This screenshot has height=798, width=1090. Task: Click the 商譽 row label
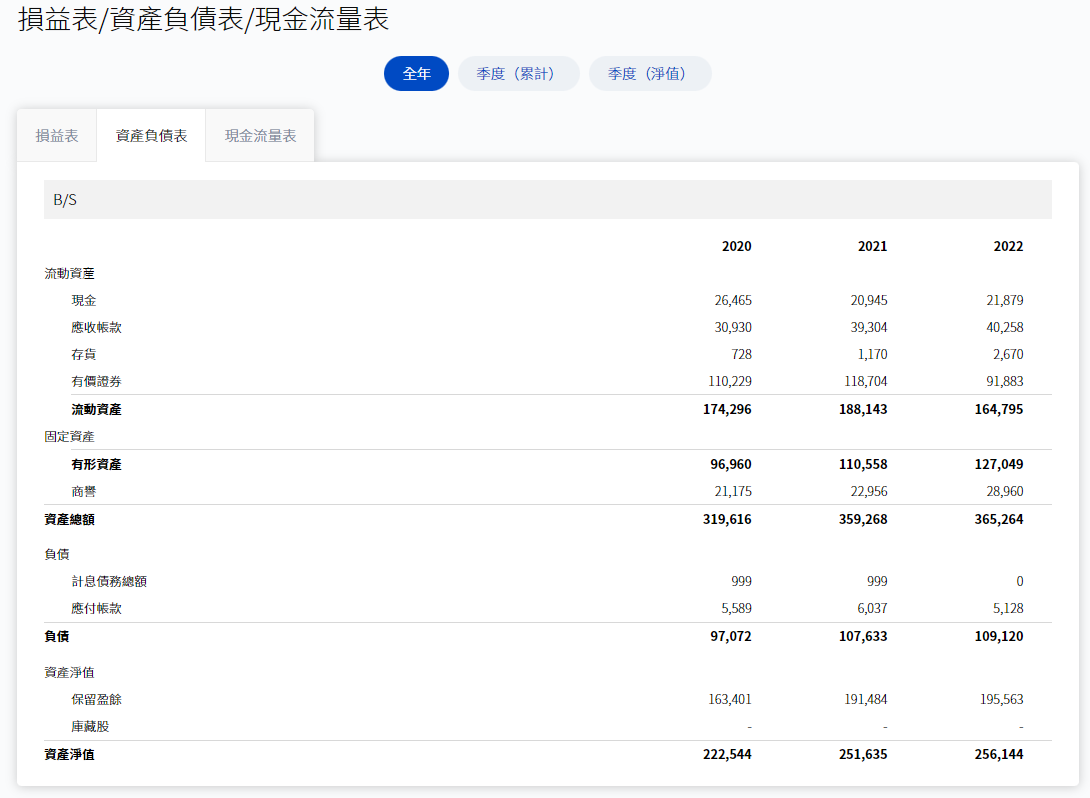pyautogui.click(x=84, y=491)
